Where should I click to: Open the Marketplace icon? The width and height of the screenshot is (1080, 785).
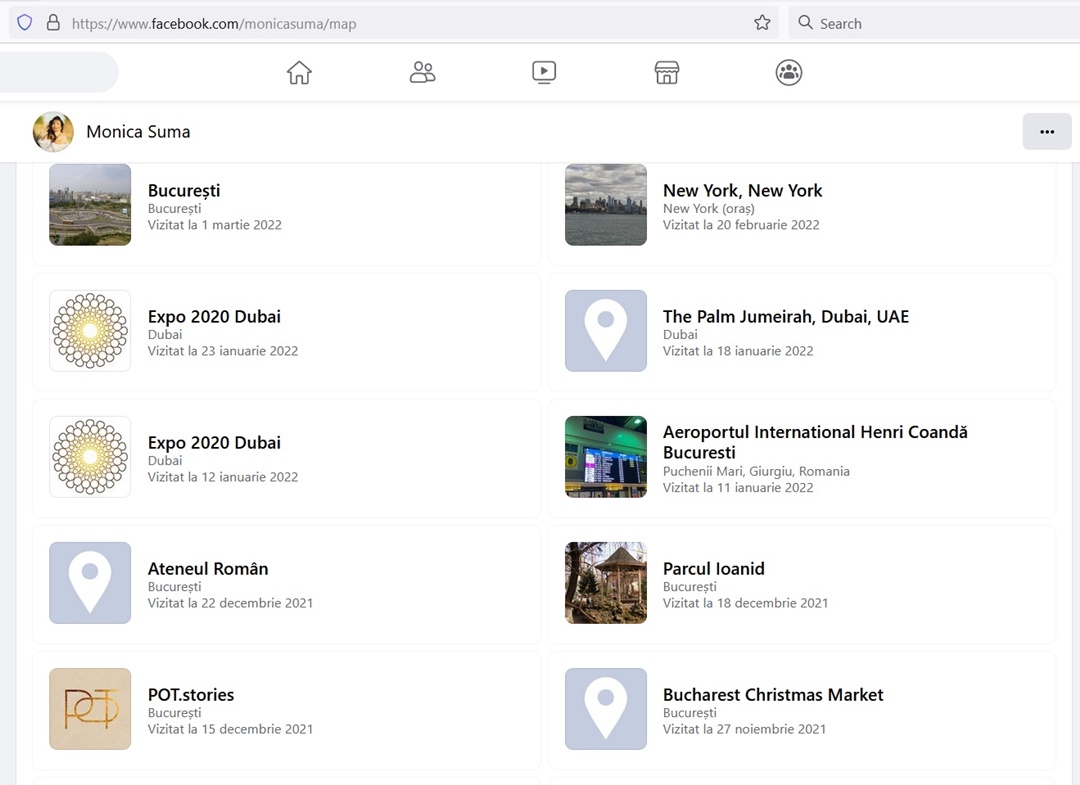pos(667,73)
